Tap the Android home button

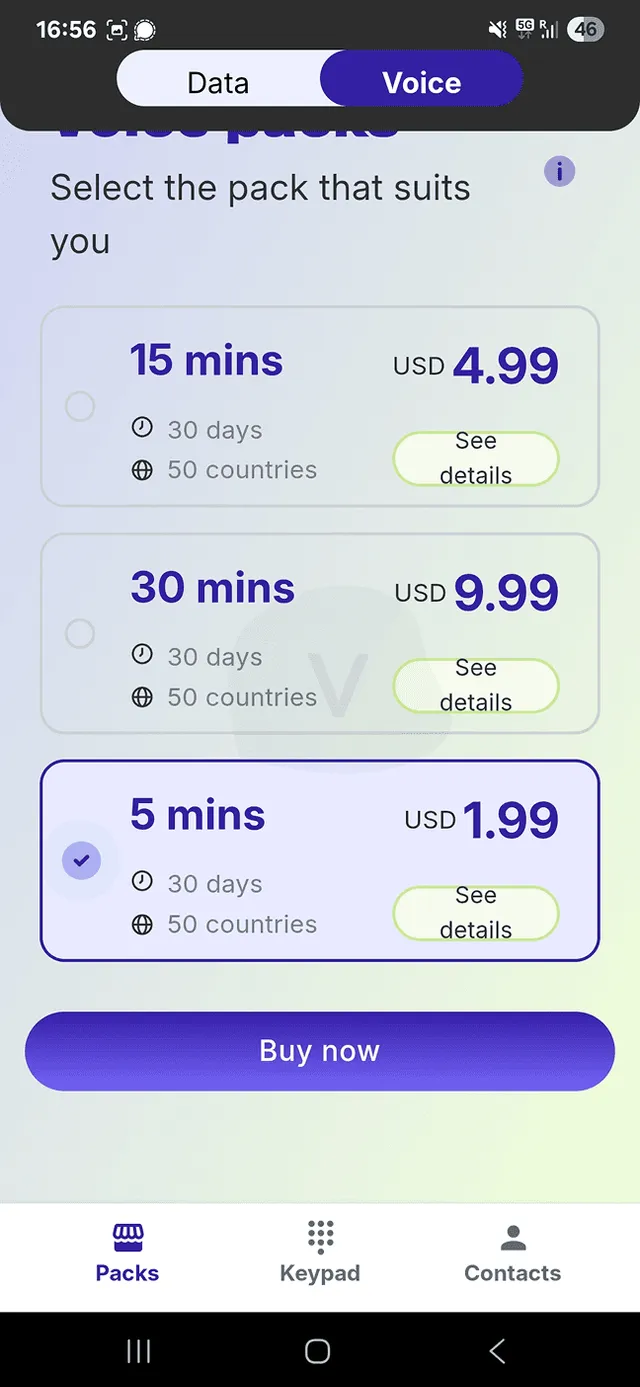pyautogui.click(x=318, y=1351)
